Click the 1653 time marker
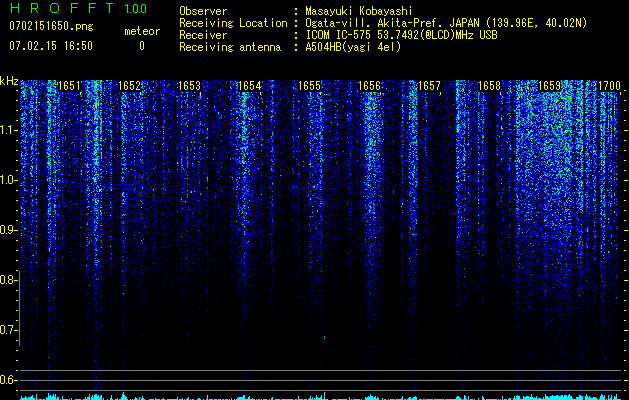Image resolution: width=629 pixels, height=400 pixels. (189, 86)
